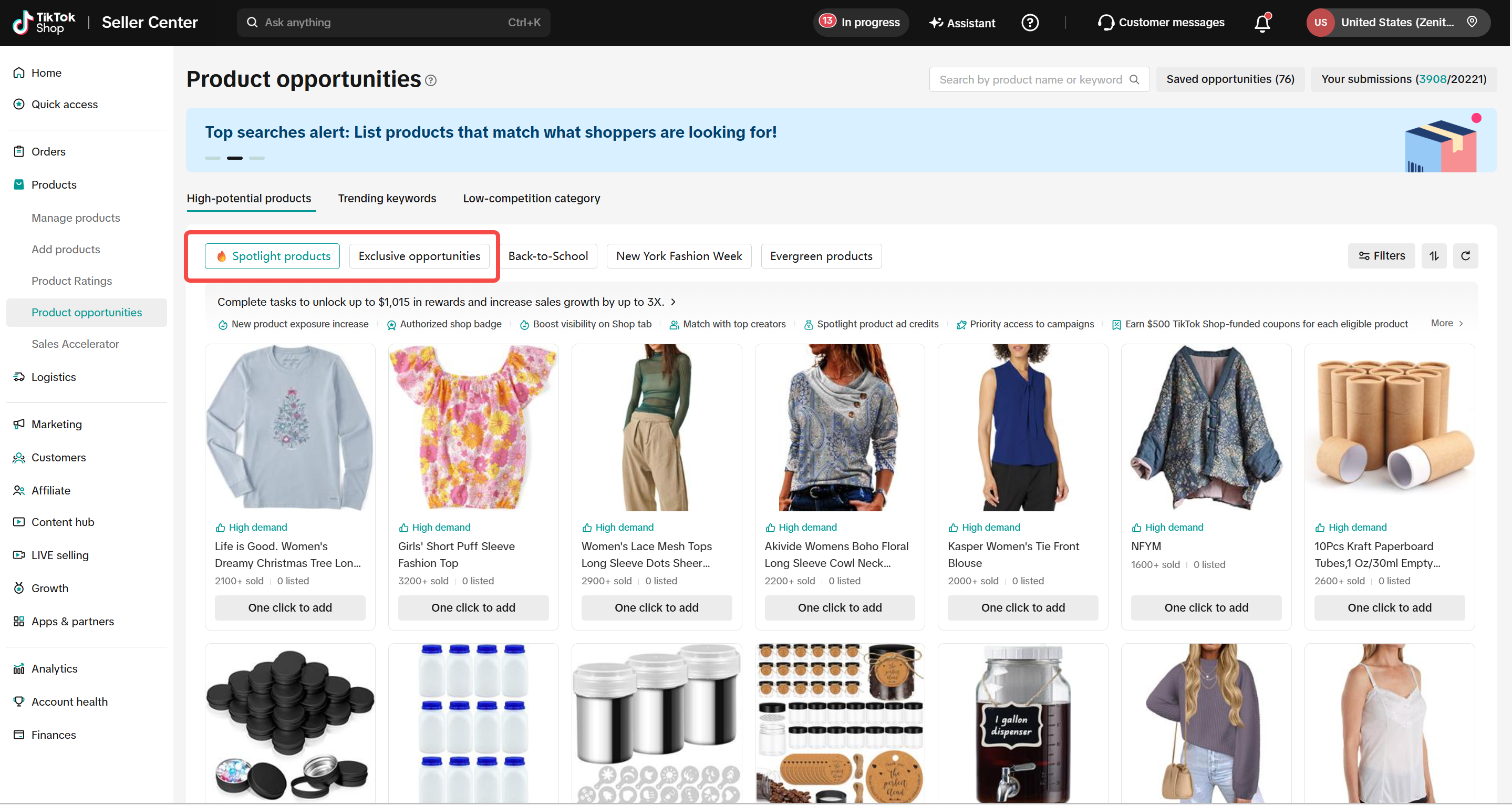Click the info icon beside Product opportunities title
Image resolution: width=1512 pixels, height=805 pixels.
(431, 80)
